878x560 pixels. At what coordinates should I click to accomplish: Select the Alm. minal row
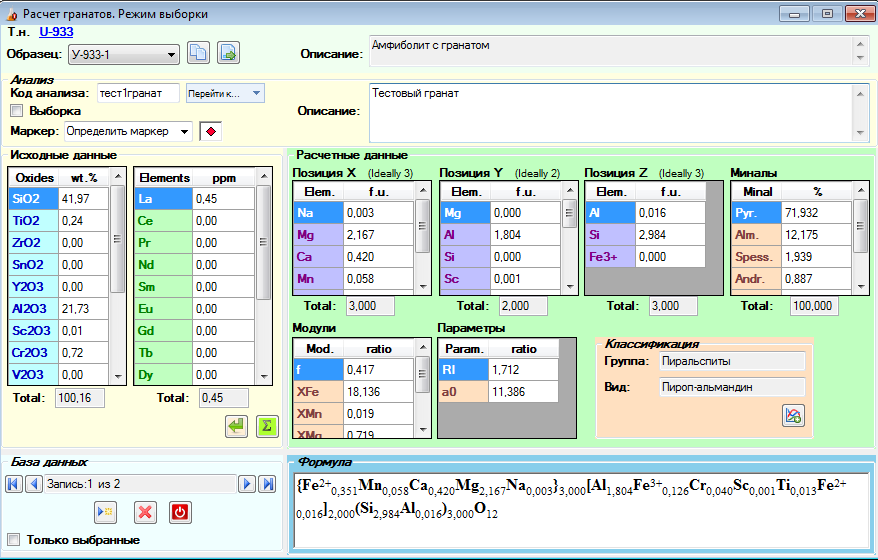[x=792, y=235]
